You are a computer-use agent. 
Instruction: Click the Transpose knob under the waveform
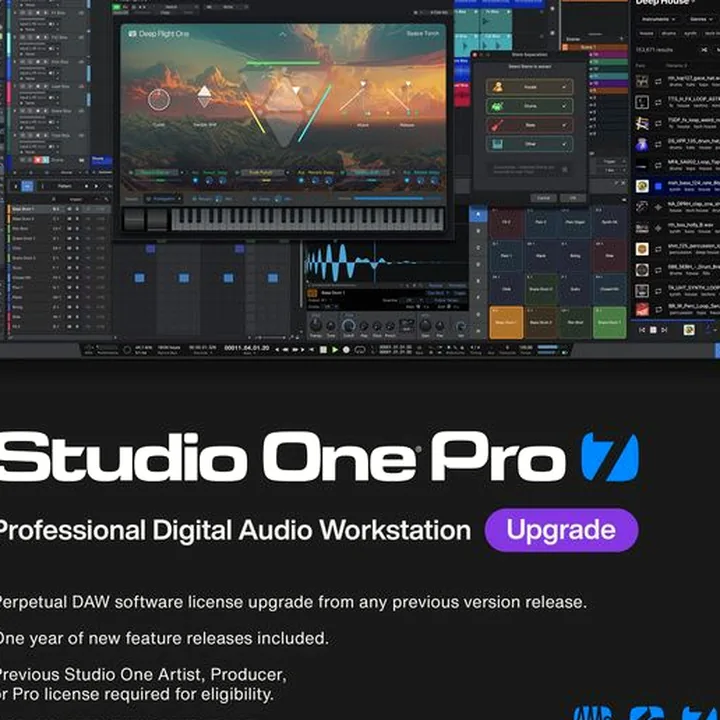[x=315, y=325]
